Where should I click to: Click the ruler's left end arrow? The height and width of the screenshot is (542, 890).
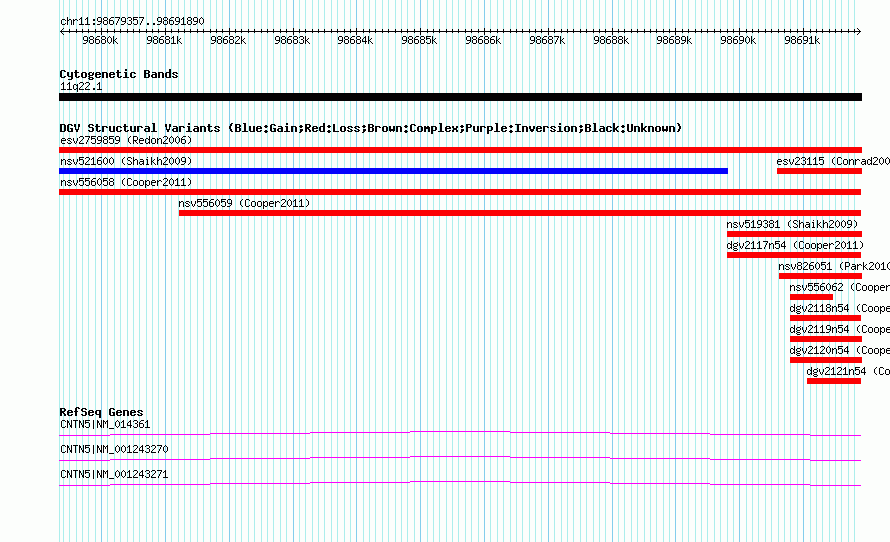pos(62,32)
